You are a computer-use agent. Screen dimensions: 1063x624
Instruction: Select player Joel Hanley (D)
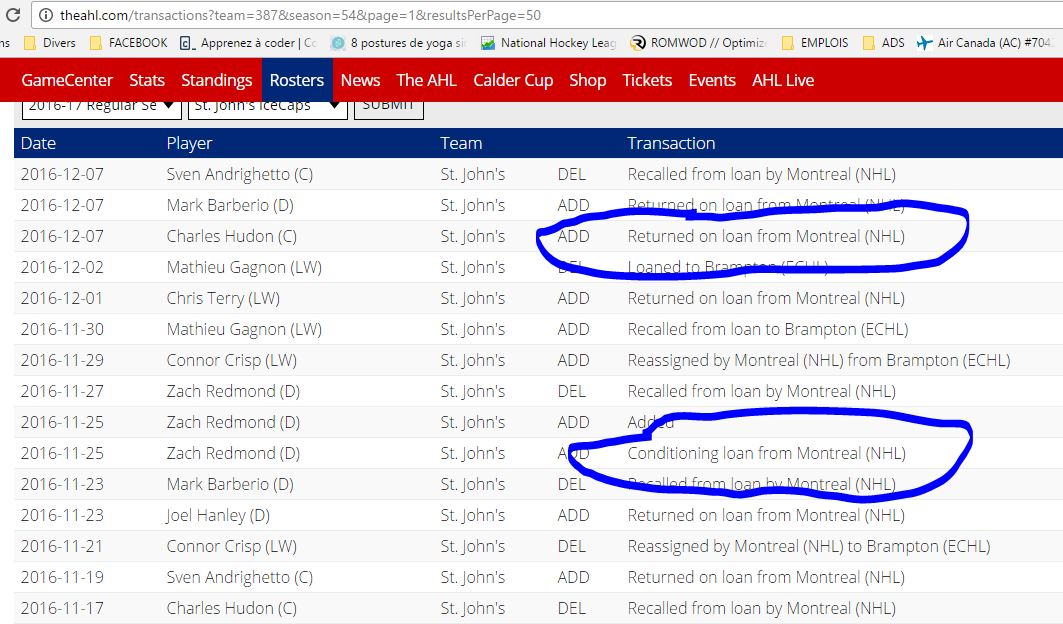click(x=218, y=515)
